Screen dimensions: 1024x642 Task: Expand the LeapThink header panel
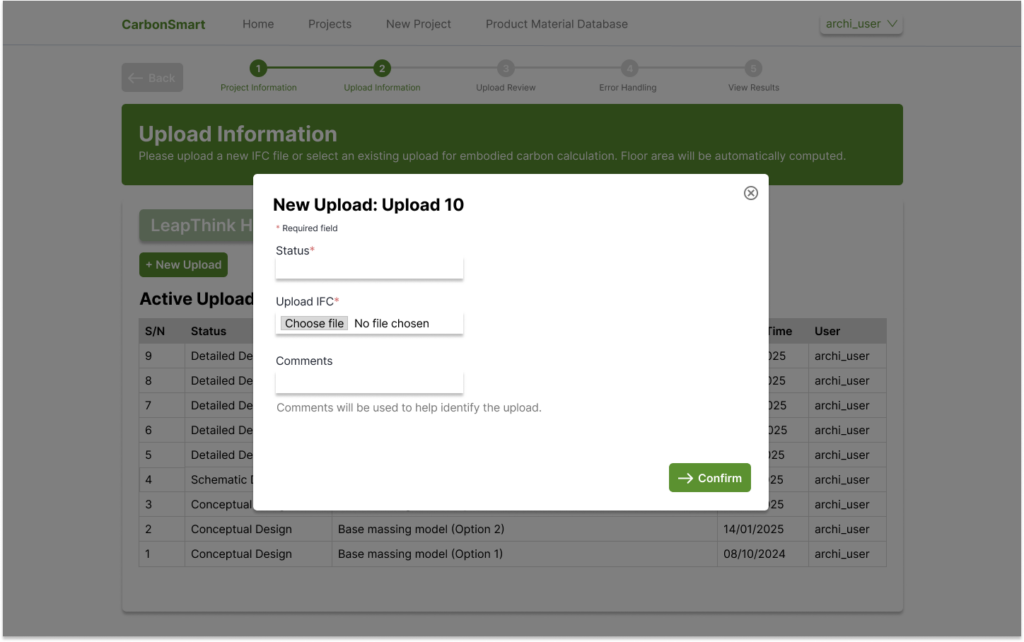pyautogui.click(x=200, y=225)
